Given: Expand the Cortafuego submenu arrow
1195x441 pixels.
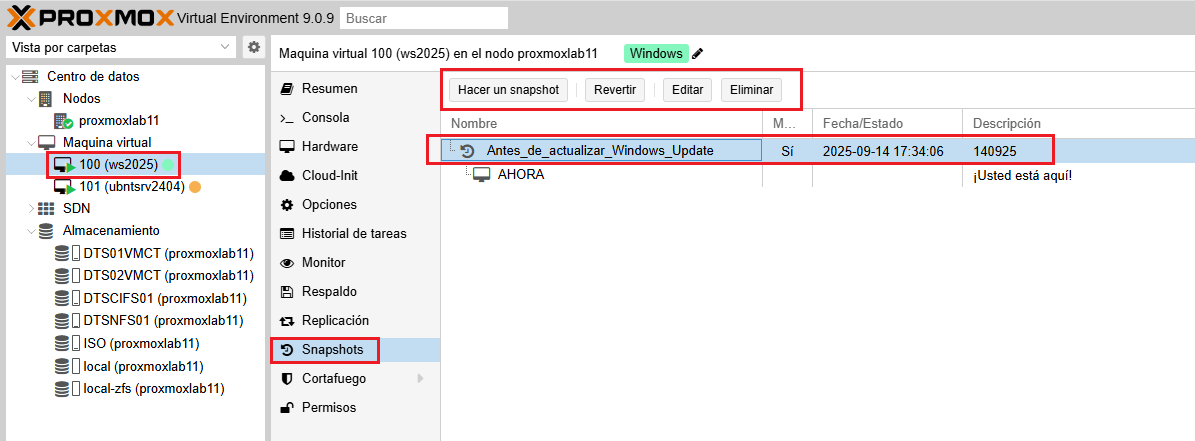Looking at the screenshot, I should point(421,378).
